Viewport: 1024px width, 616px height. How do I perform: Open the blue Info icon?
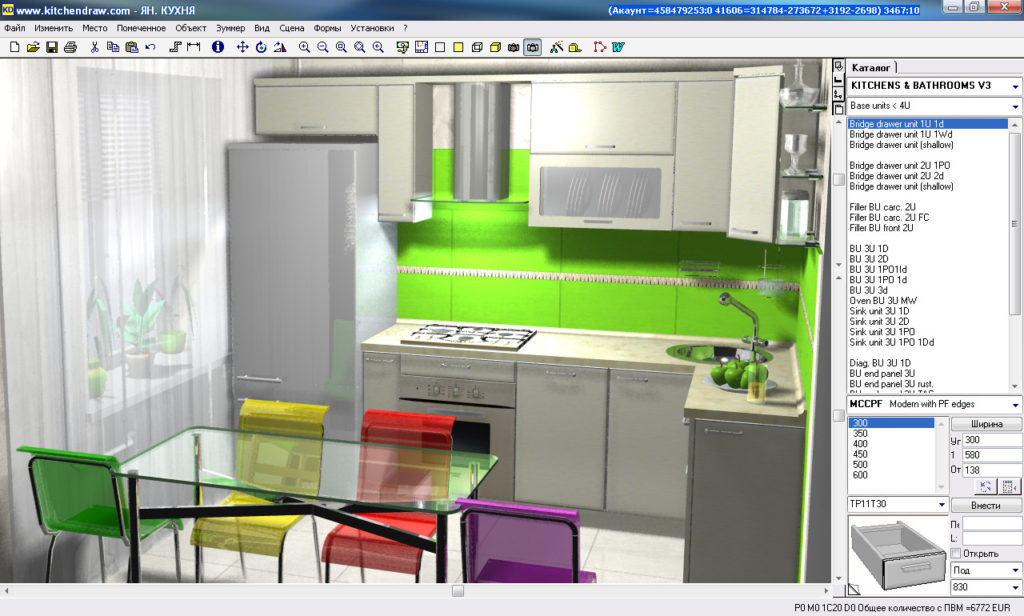pyautogui.click(x=217, y=47)
